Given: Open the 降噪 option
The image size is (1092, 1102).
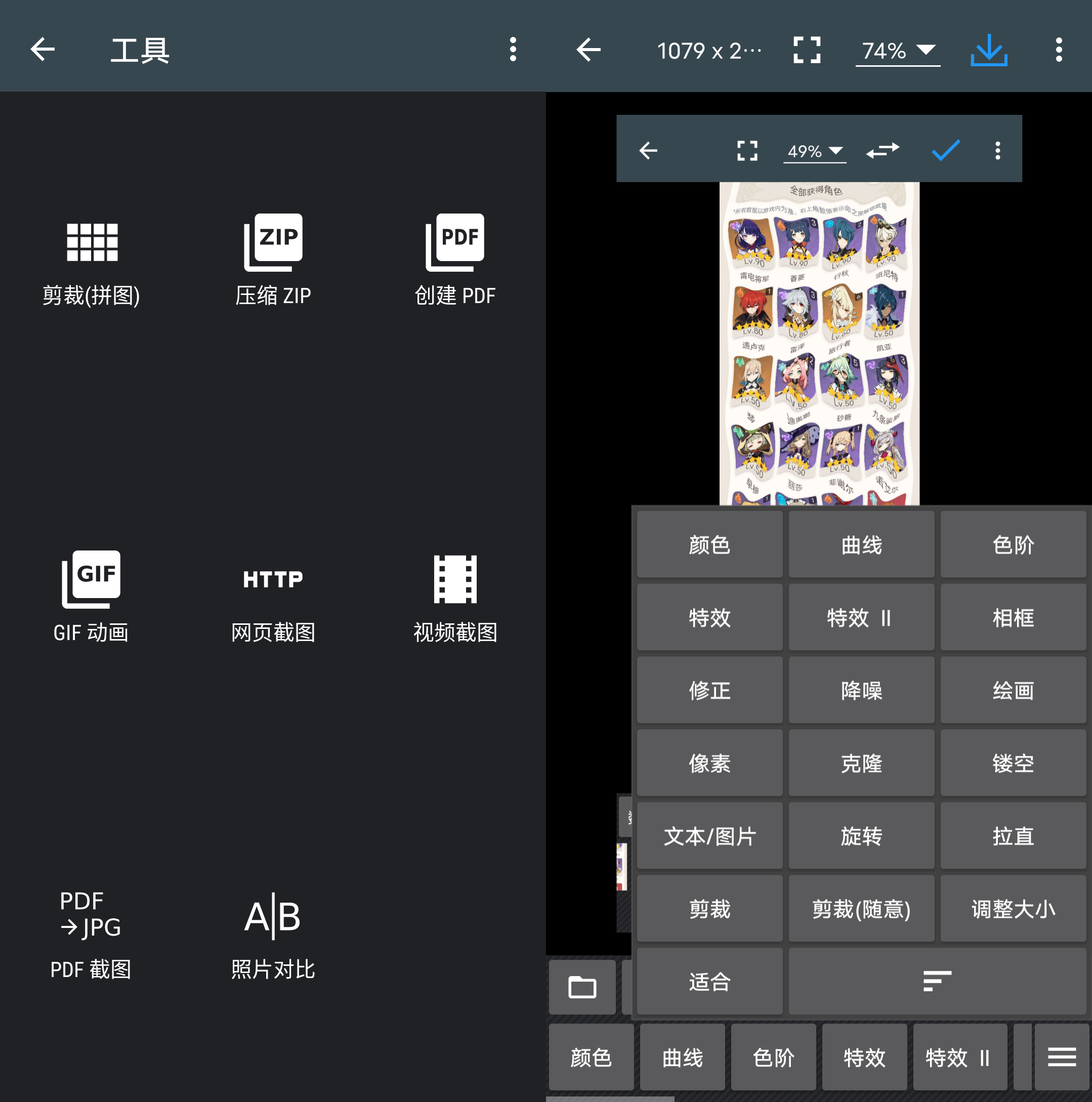Looking at the screenshot, I should 861,690.
